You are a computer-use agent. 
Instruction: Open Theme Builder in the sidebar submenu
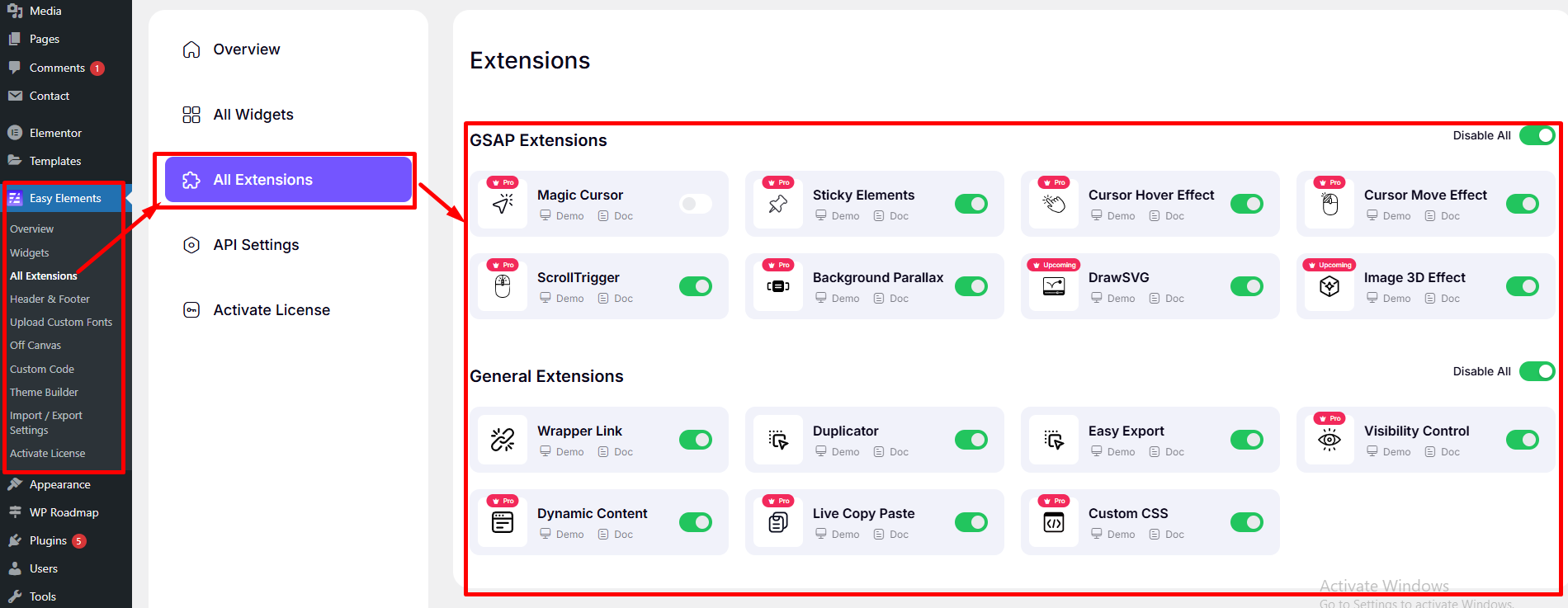point(44,393)
